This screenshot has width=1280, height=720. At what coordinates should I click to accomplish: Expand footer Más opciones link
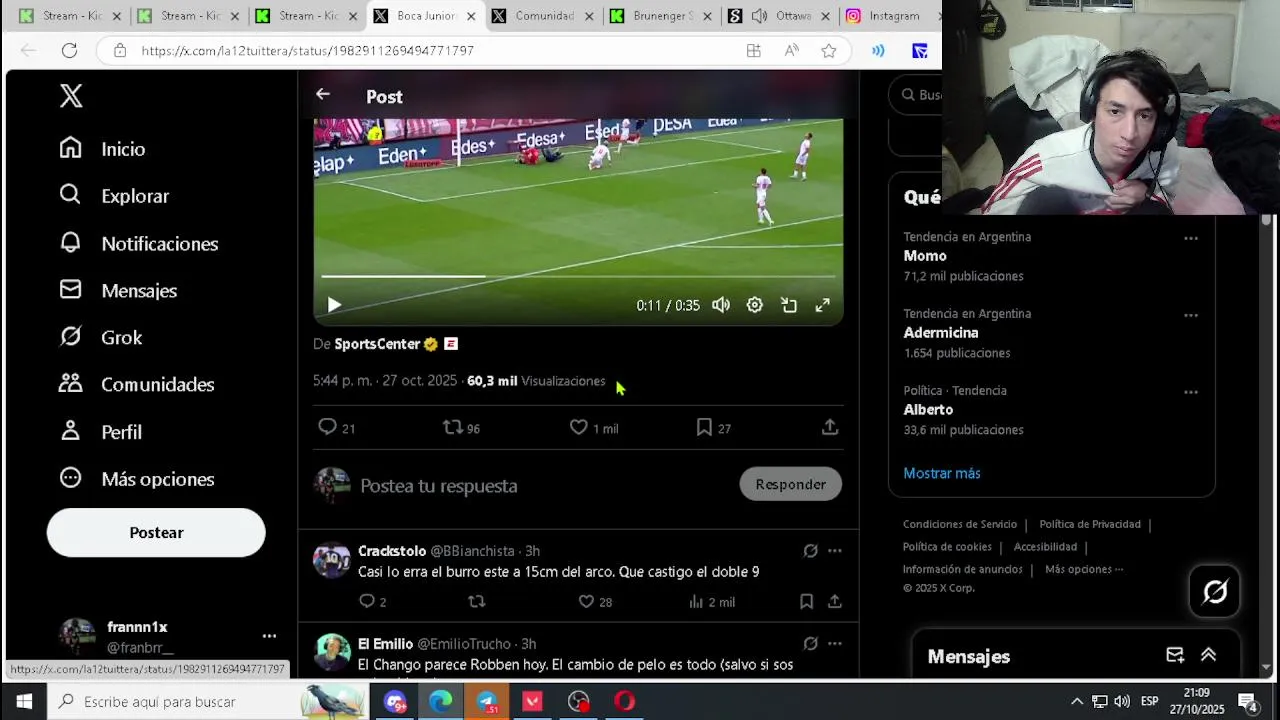point(1084,569)
